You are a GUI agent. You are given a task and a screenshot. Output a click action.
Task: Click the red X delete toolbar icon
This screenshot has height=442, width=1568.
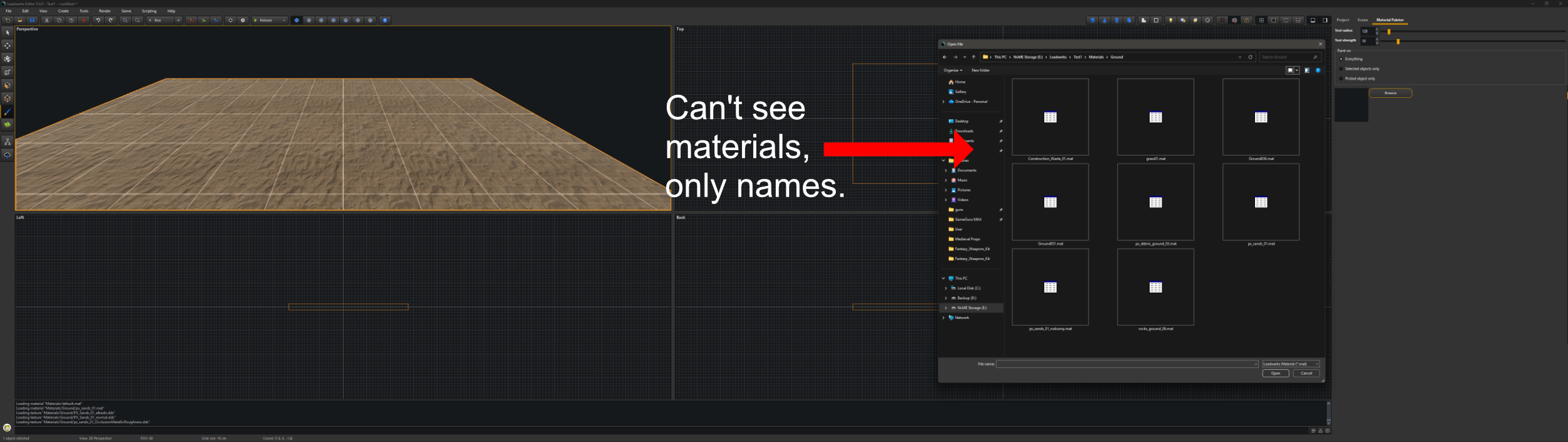point(83,20)
